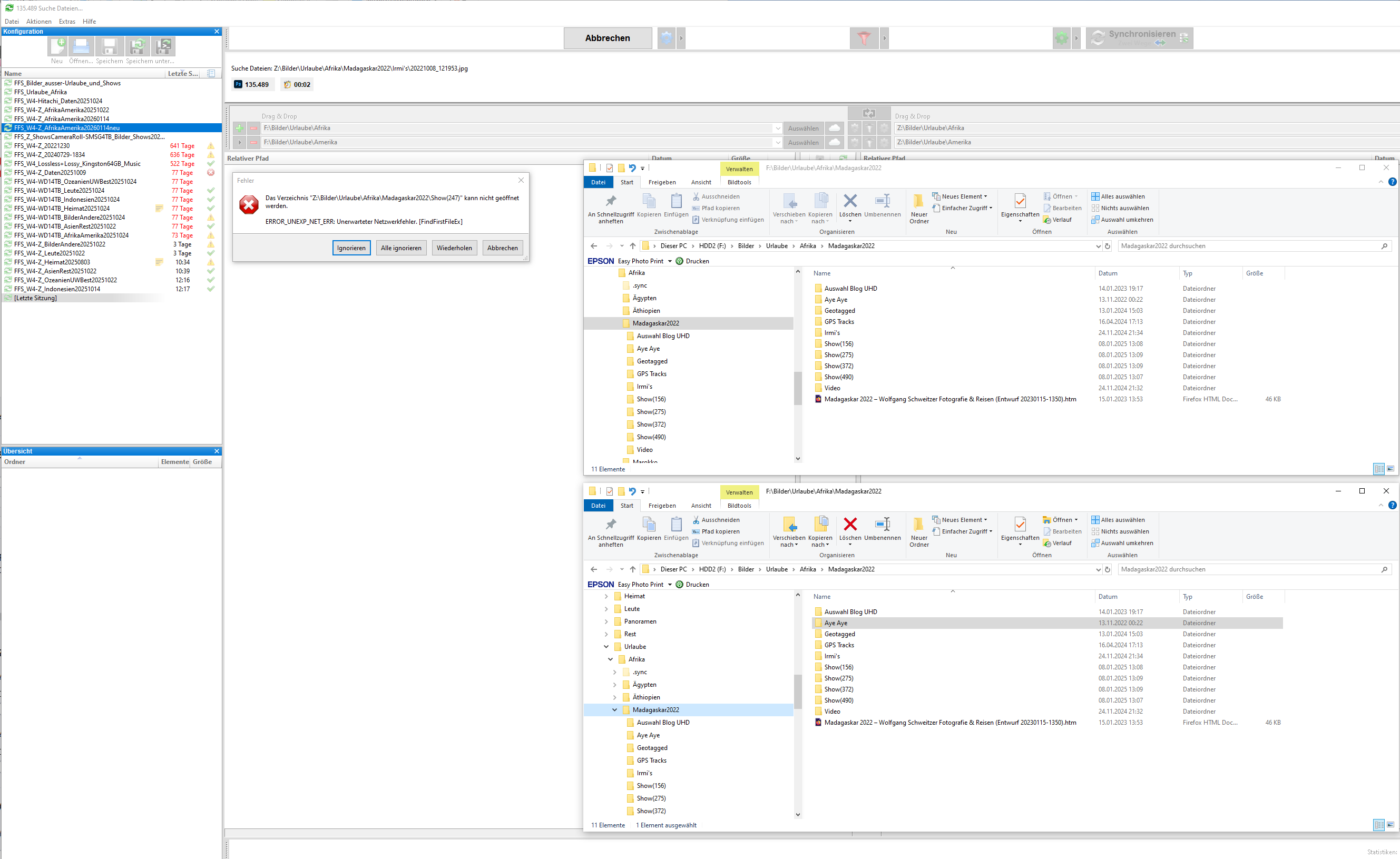The height and width of the screenshot is (859, 1400).
Task: Go up one level in lower Explorer
Action: [633, 569]
